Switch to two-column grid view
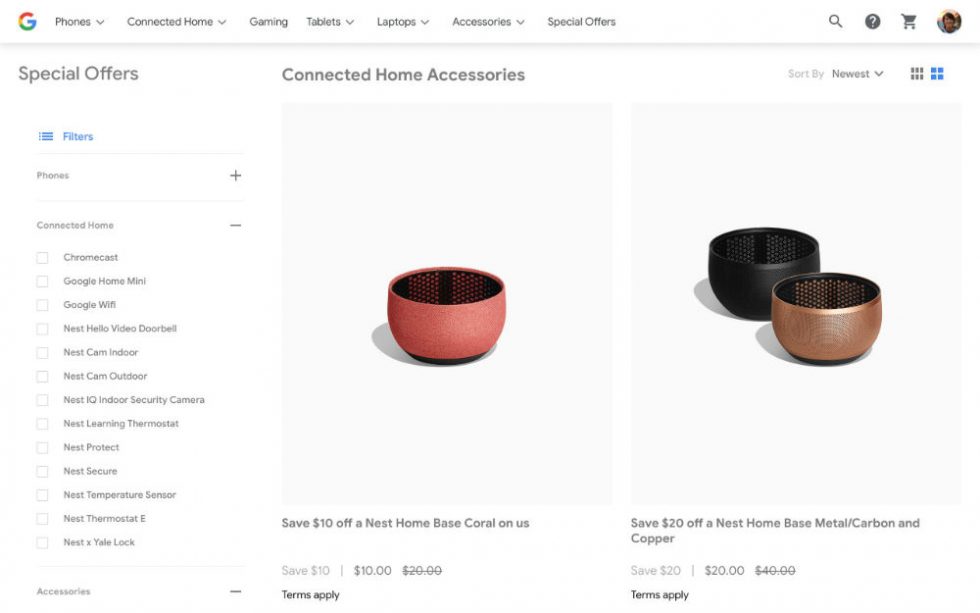The width and height of the screenshot is (980, 613). 937,74
